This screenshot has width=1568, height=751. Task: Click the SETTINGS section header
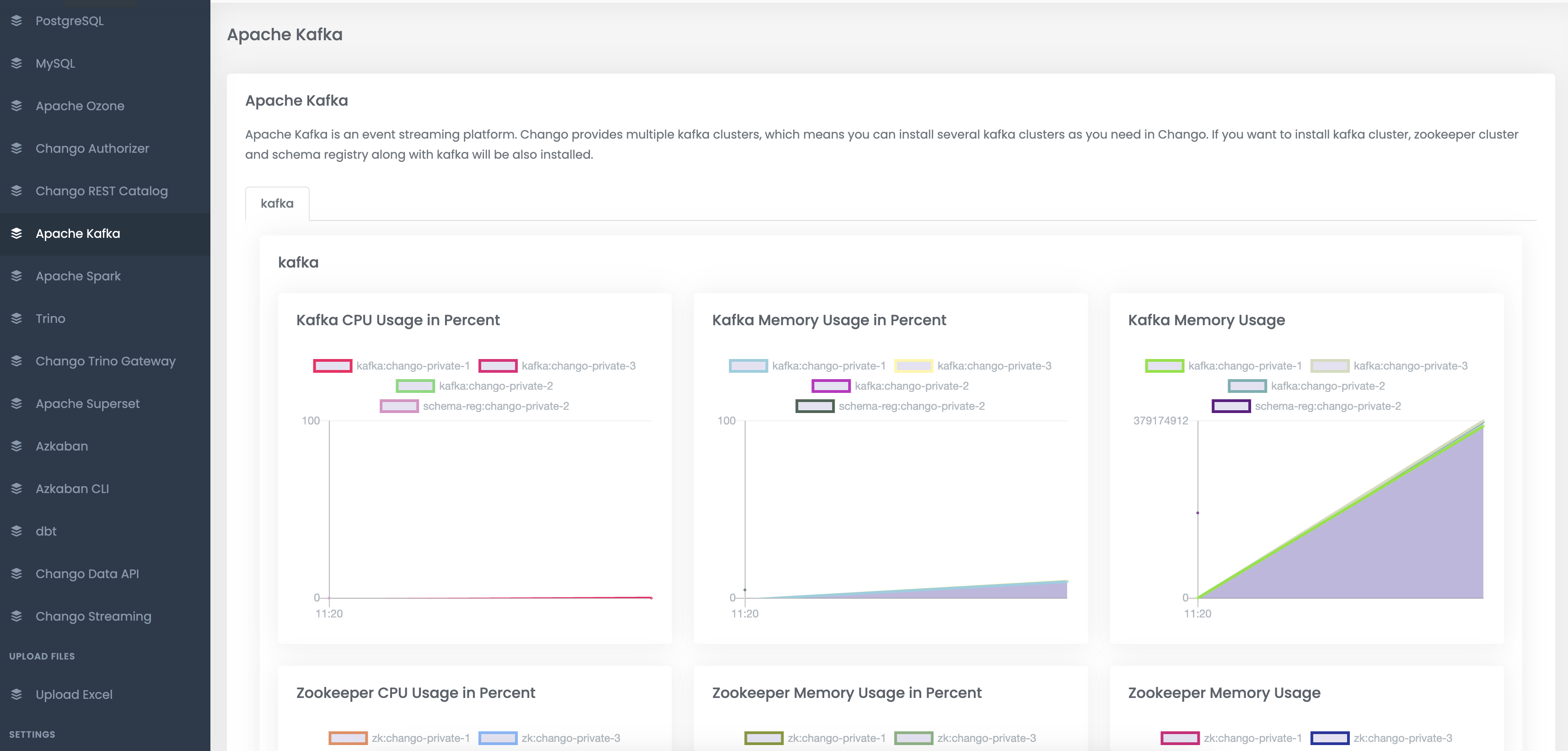(x=32, y=735)
